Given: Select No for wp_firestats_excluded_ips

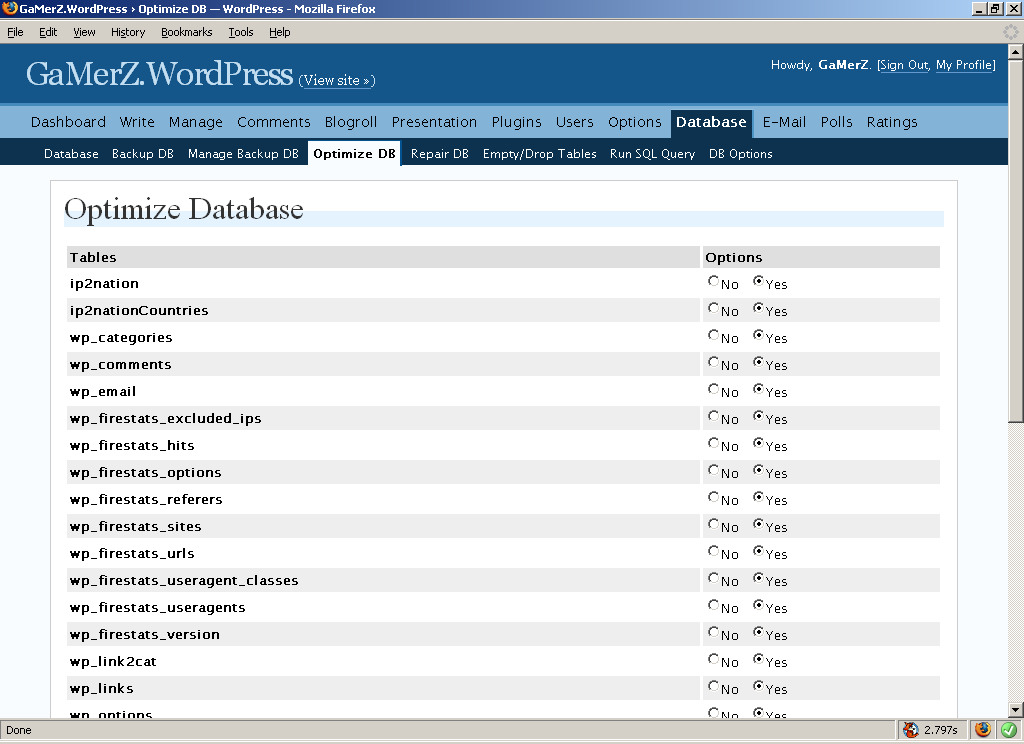Looking at the screenshot, I should [713, 416].
